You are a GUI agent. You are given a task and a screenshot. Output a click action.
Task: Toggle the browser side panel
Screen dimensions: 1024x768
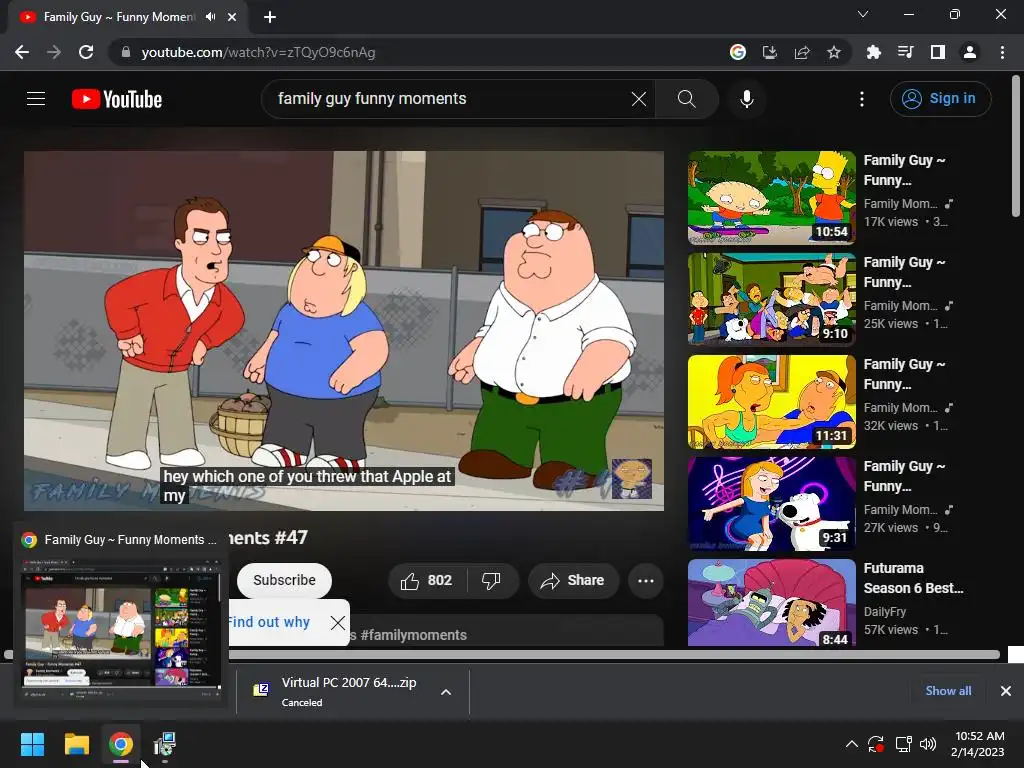(x=938, y=52)
